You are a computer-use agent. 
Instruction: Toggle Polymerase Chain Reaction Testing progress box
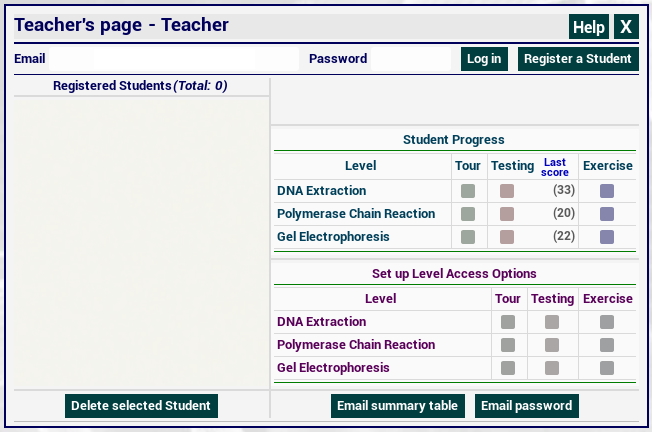click(507, 214)
